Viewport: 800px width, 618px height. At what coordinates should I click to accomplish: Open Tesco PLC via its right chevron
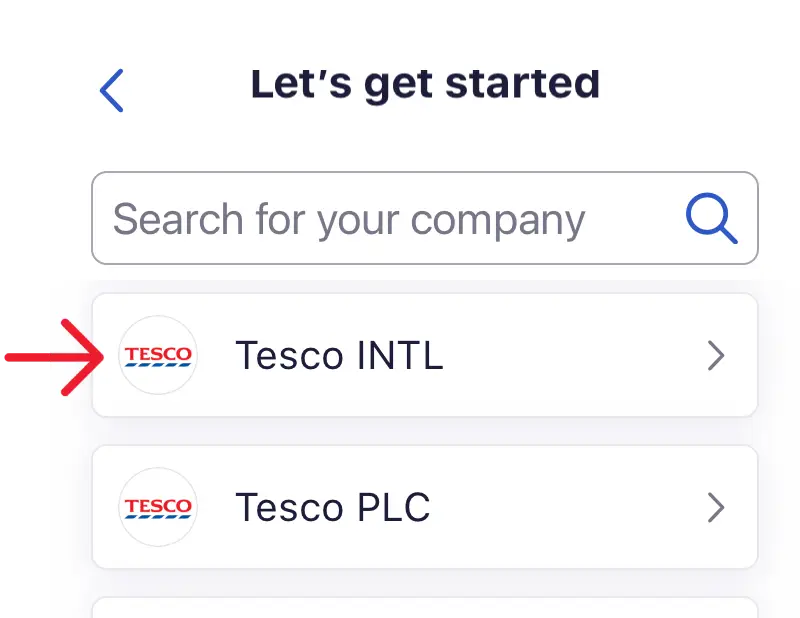point(715,508)
